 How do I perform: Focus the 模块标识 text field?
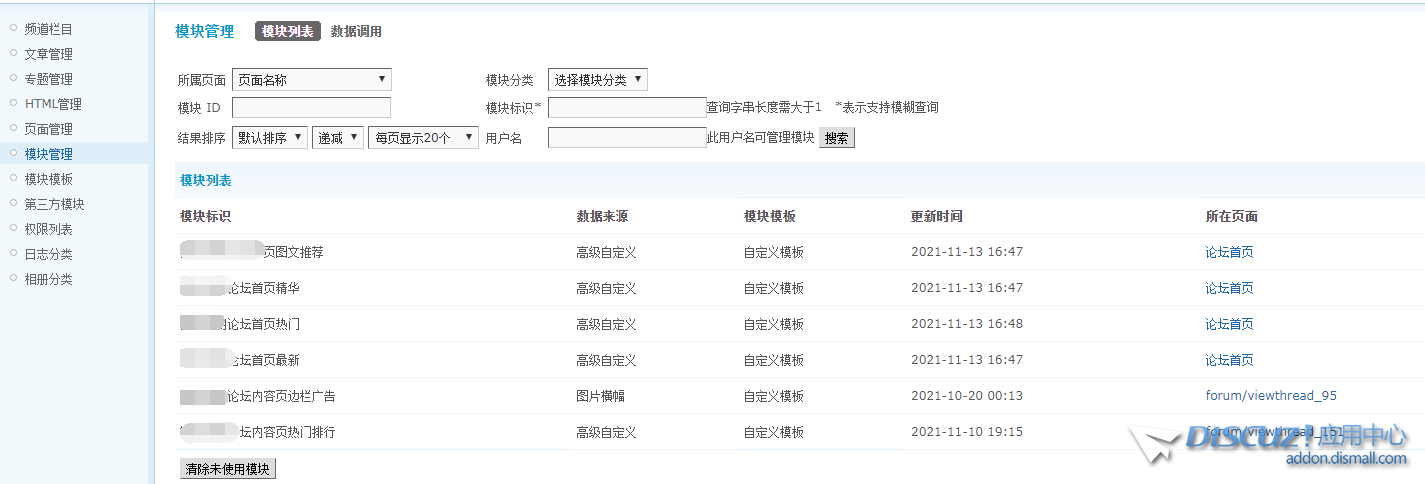coord(627,108)
